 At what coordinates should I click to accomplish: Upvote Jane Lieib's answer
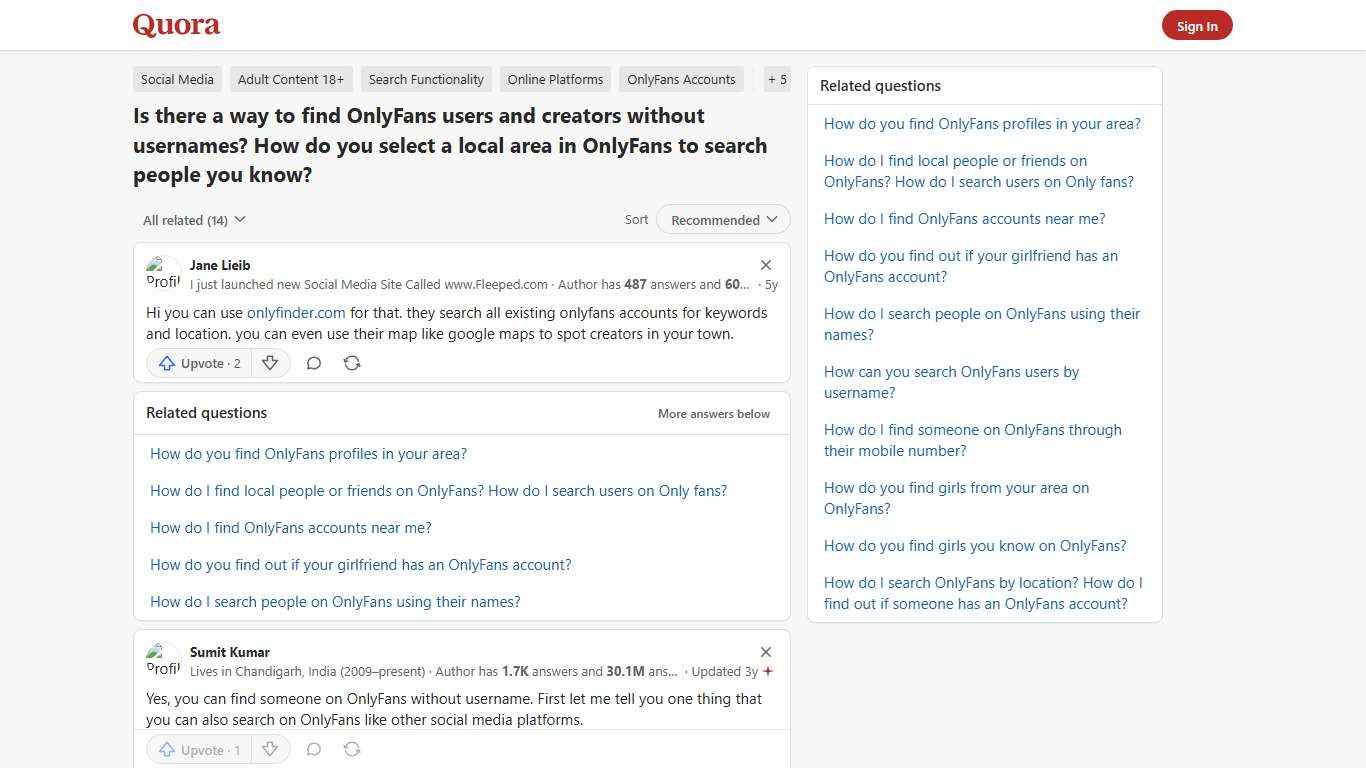tap(198, 363)
